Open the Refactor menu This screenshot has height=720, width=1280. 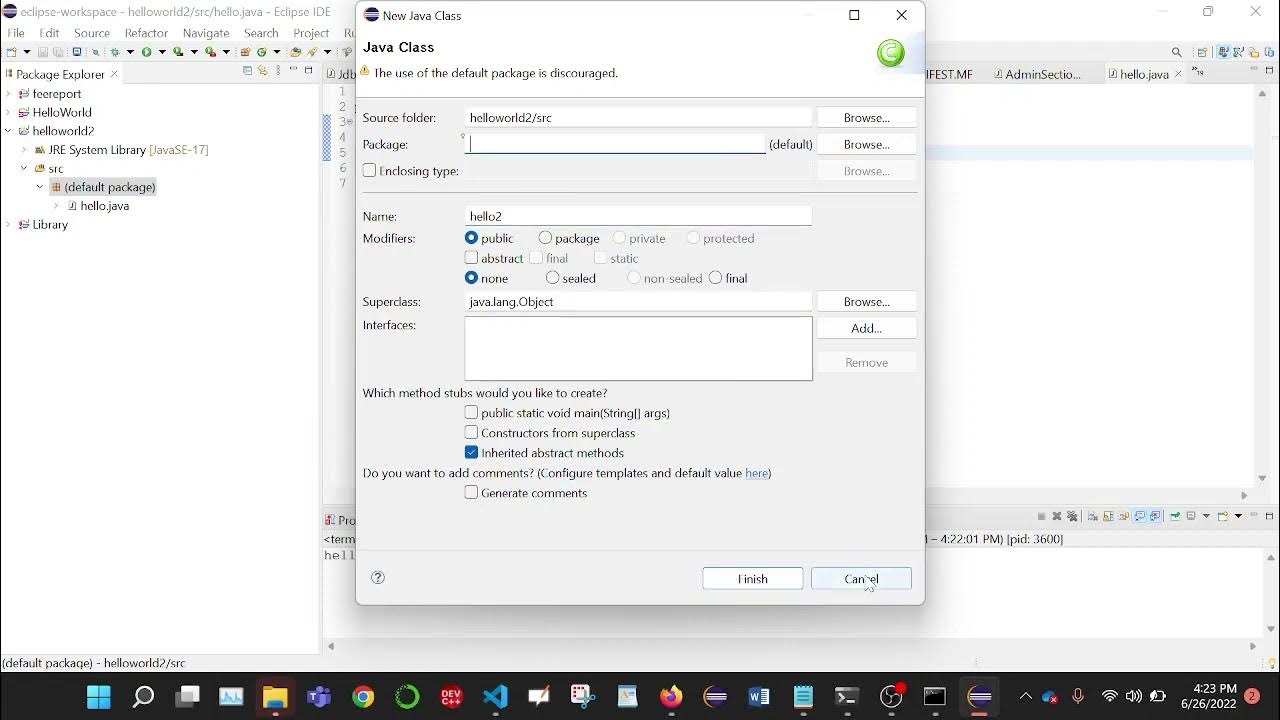146,33
